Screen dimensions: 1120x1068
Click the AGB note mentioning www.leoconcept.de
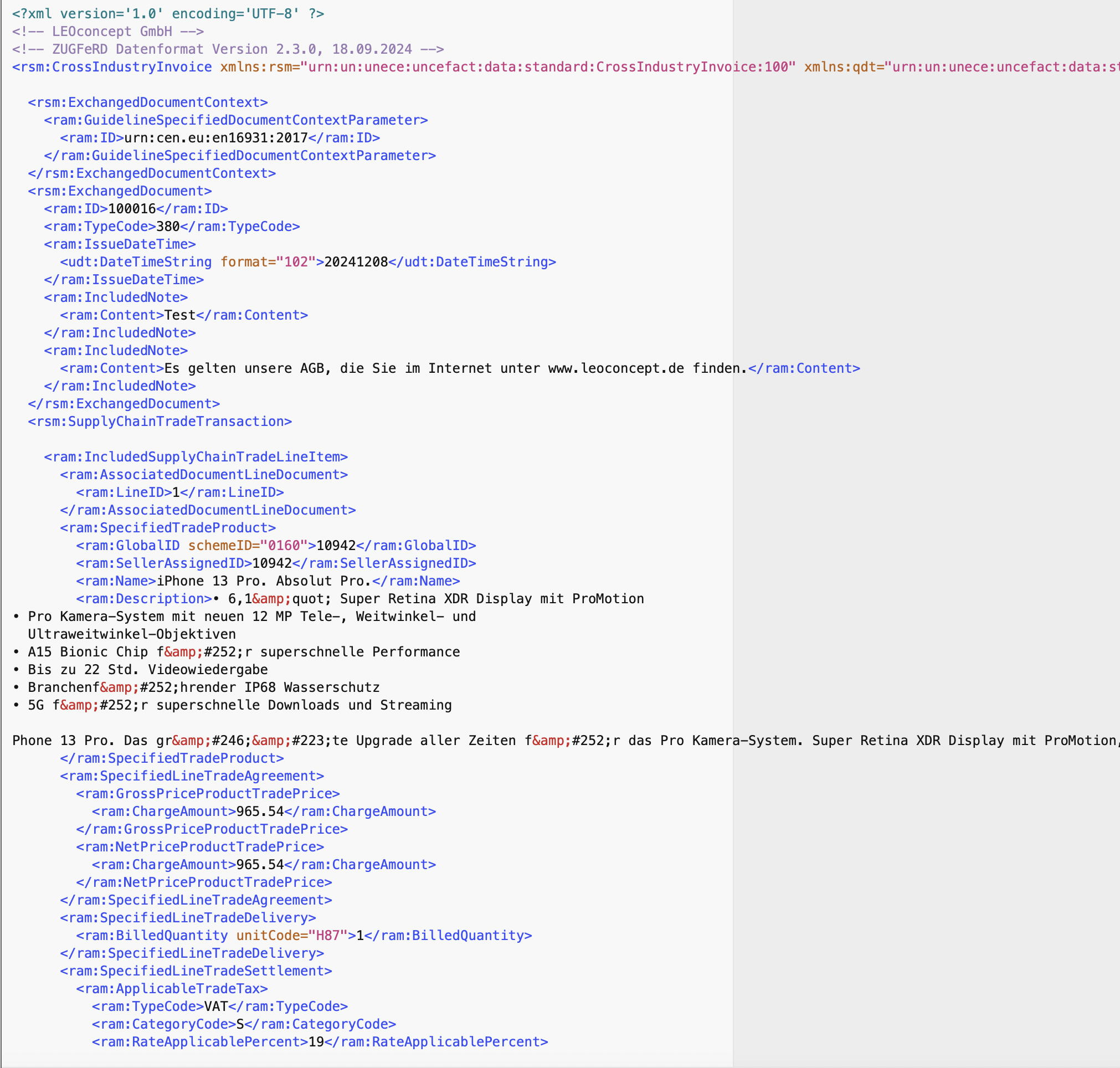tap(455, 368)
